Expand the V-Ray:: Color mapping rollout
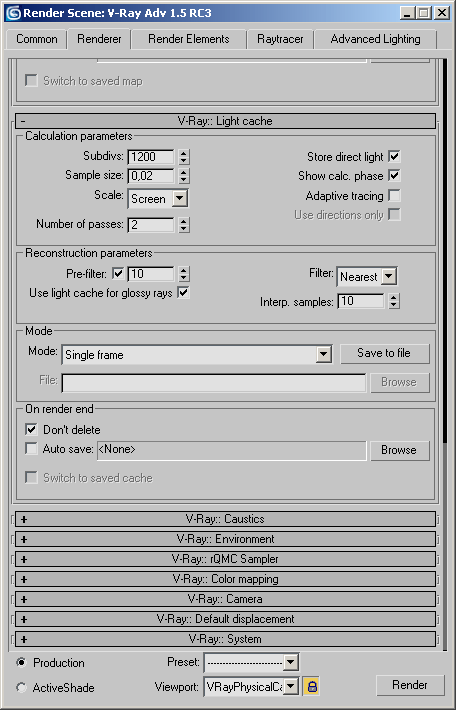 pyautogui.click(x=225, y=579)
